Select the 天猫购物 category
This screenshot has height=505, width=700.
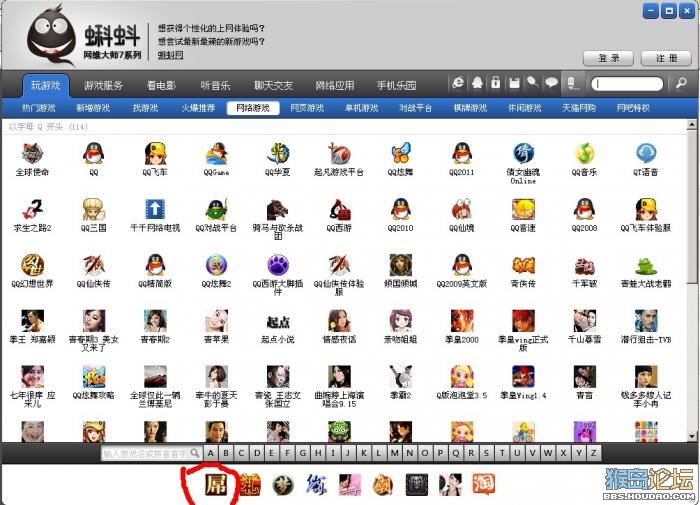coord(579,108)
